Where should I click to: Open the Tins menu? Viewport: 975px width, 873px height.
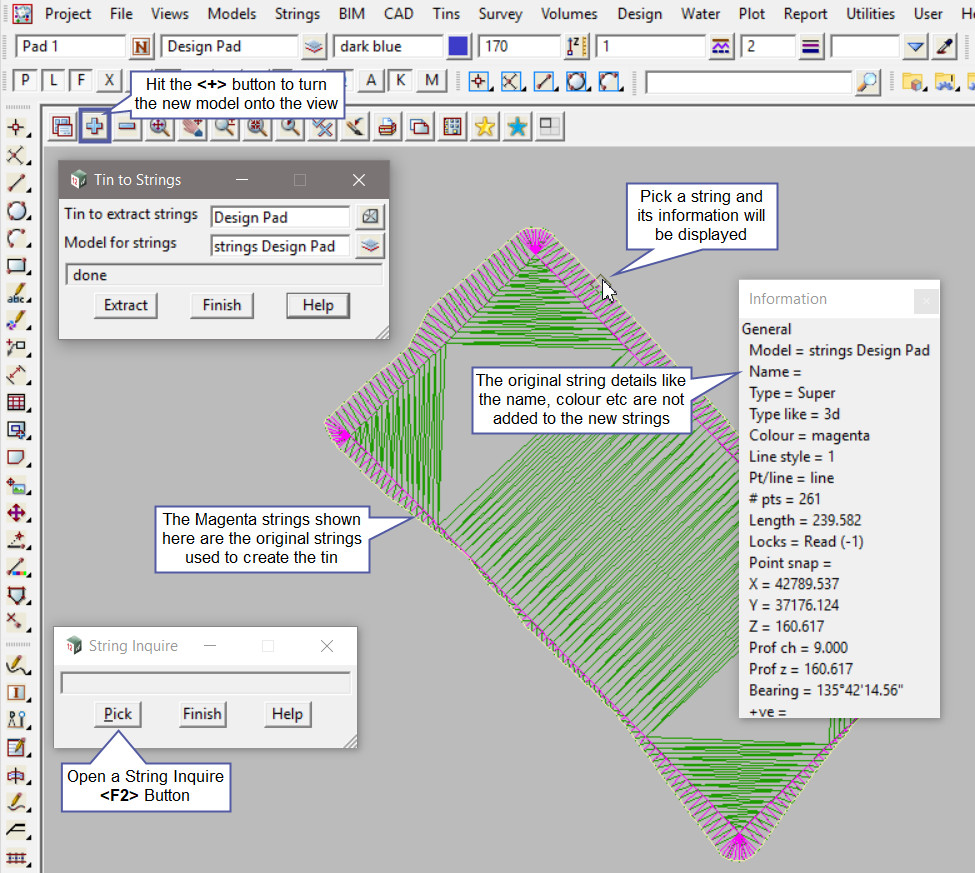click(446, 14)
